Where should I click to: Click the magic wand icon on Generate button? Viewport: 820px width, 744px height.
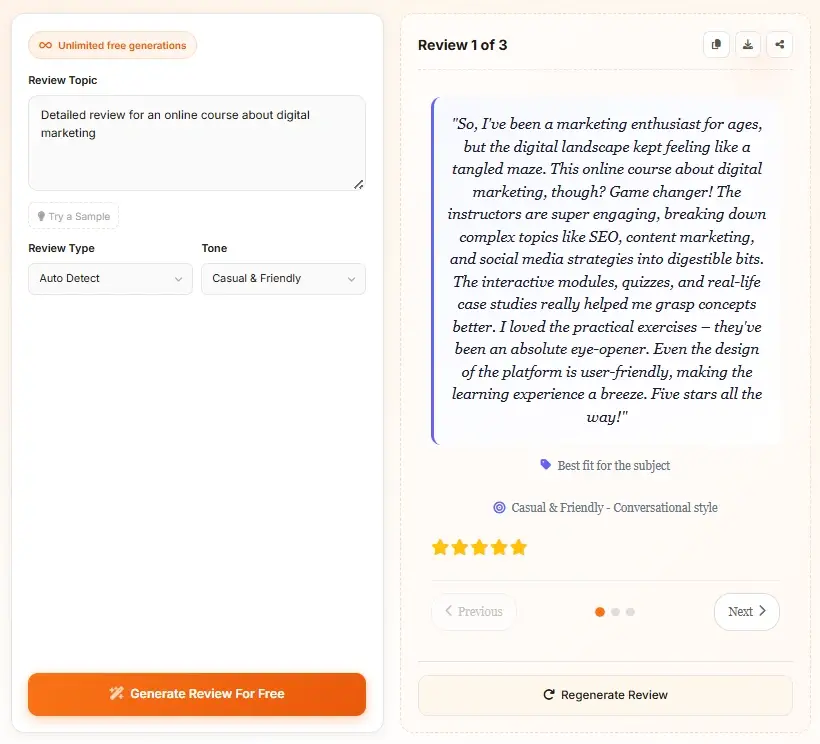point(116,693)
